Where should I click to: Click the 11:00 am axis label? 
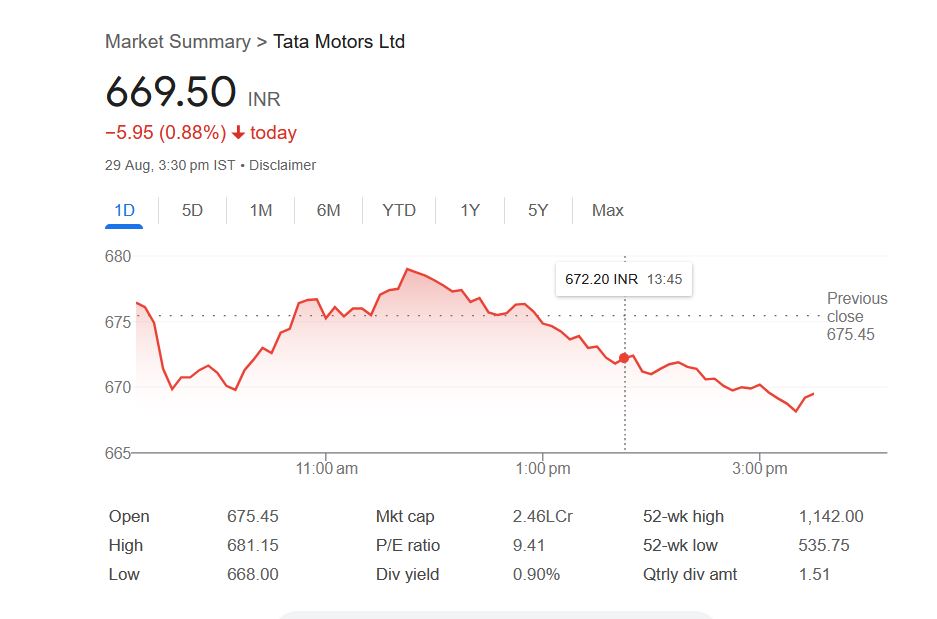coord(327,468)
